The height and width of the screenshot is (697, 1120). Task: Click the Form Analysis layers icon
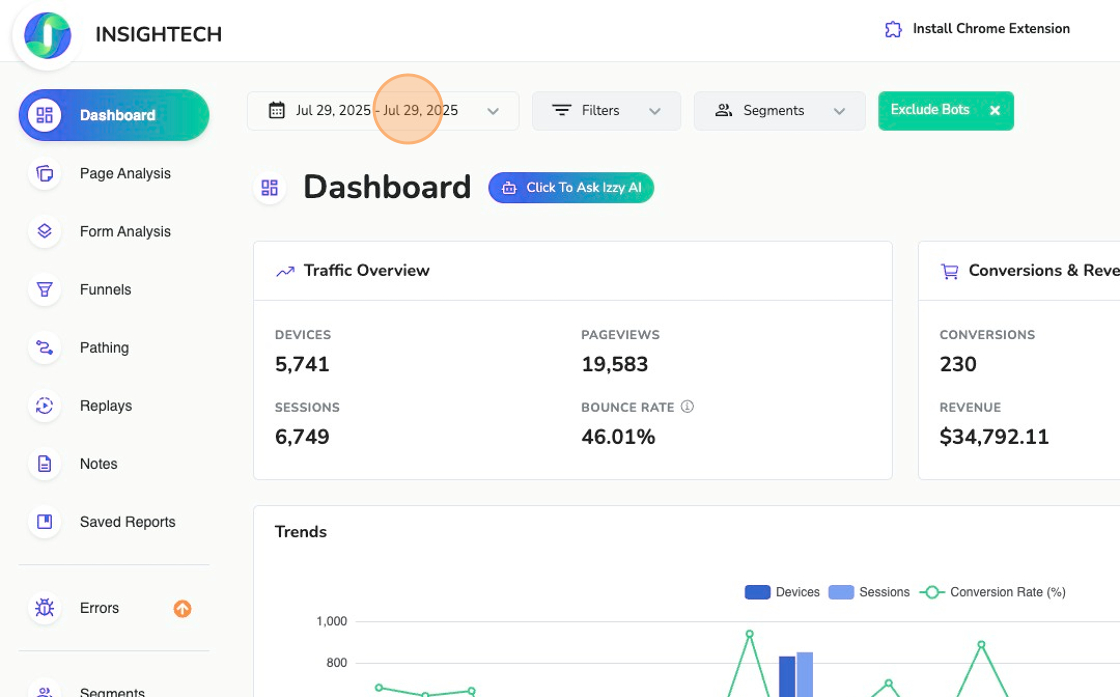[x=44, y=231]
